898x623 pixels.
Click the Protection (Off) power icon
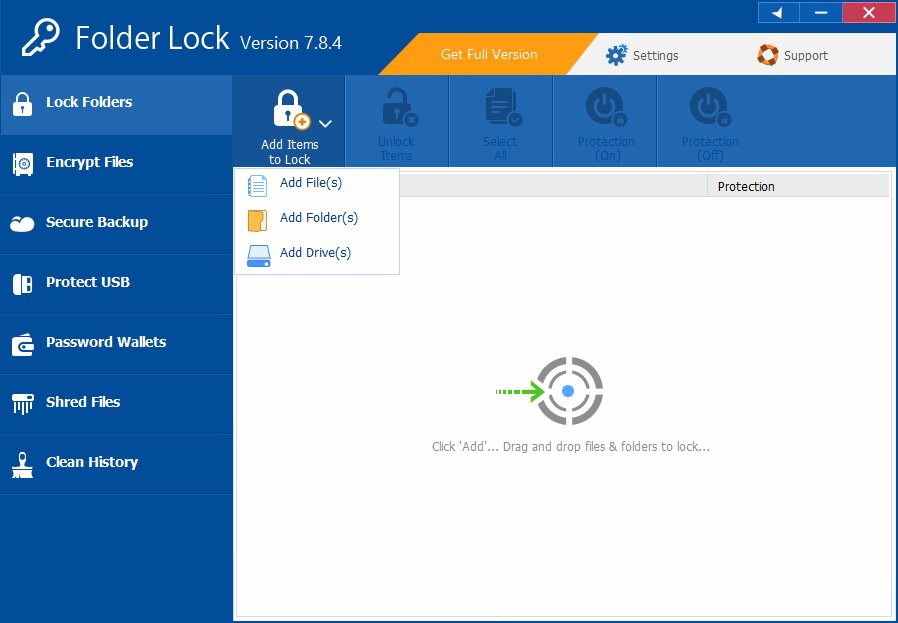tap(710, 107)
